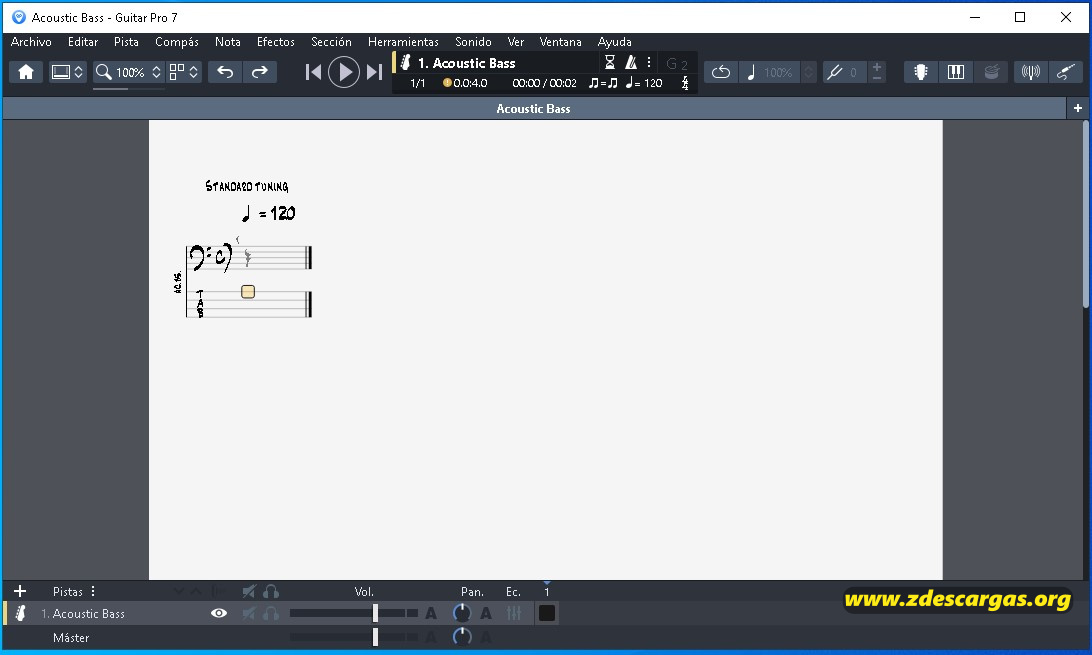This screenshot has height=655, width=1092.
Task: Toggle visibility eye of Acoustic Bass track
Action: point(219,613)
